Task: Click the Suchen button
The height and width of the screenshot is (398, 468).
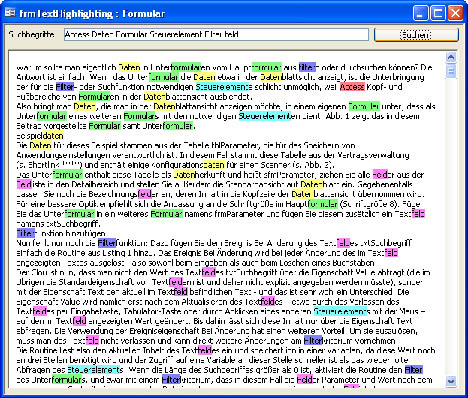Action: tap(416, 35)
